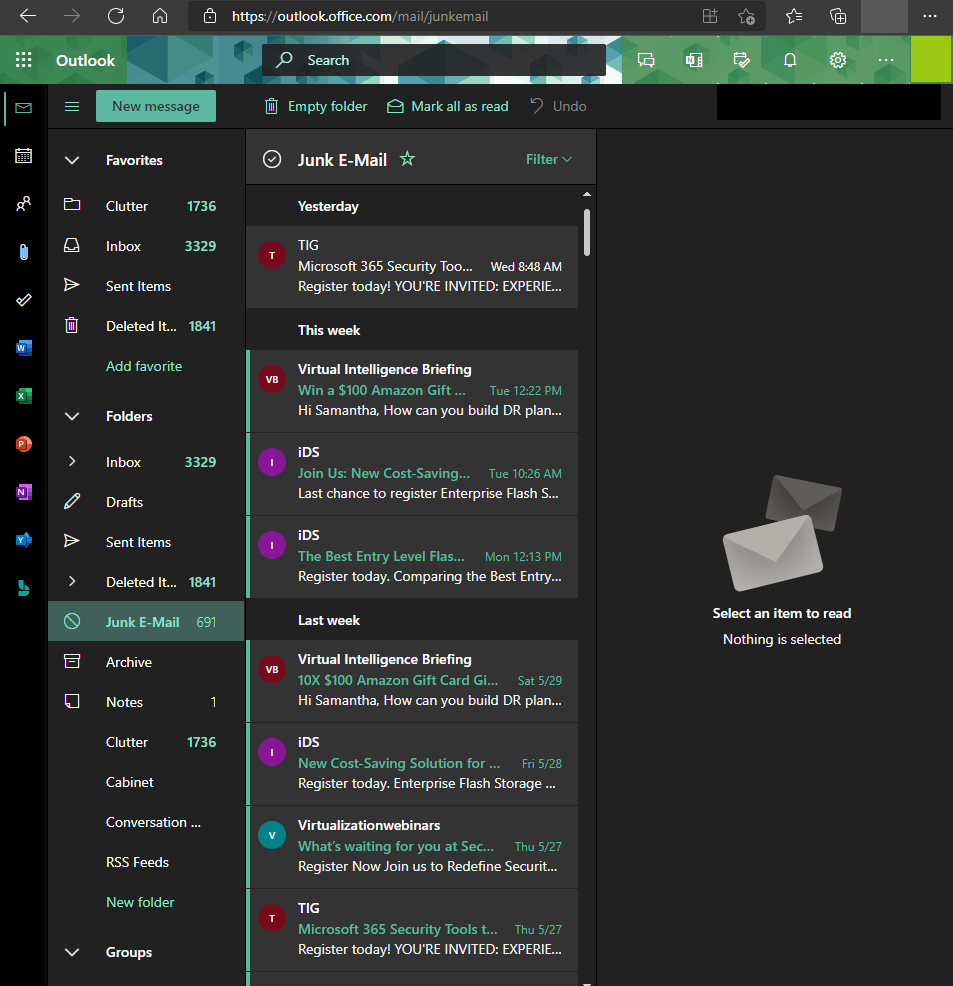The width and height of the screenshot is (953, 986).
Task: Select the VB avatar on Tue 12:22 PM message
Action: (272, 379)
